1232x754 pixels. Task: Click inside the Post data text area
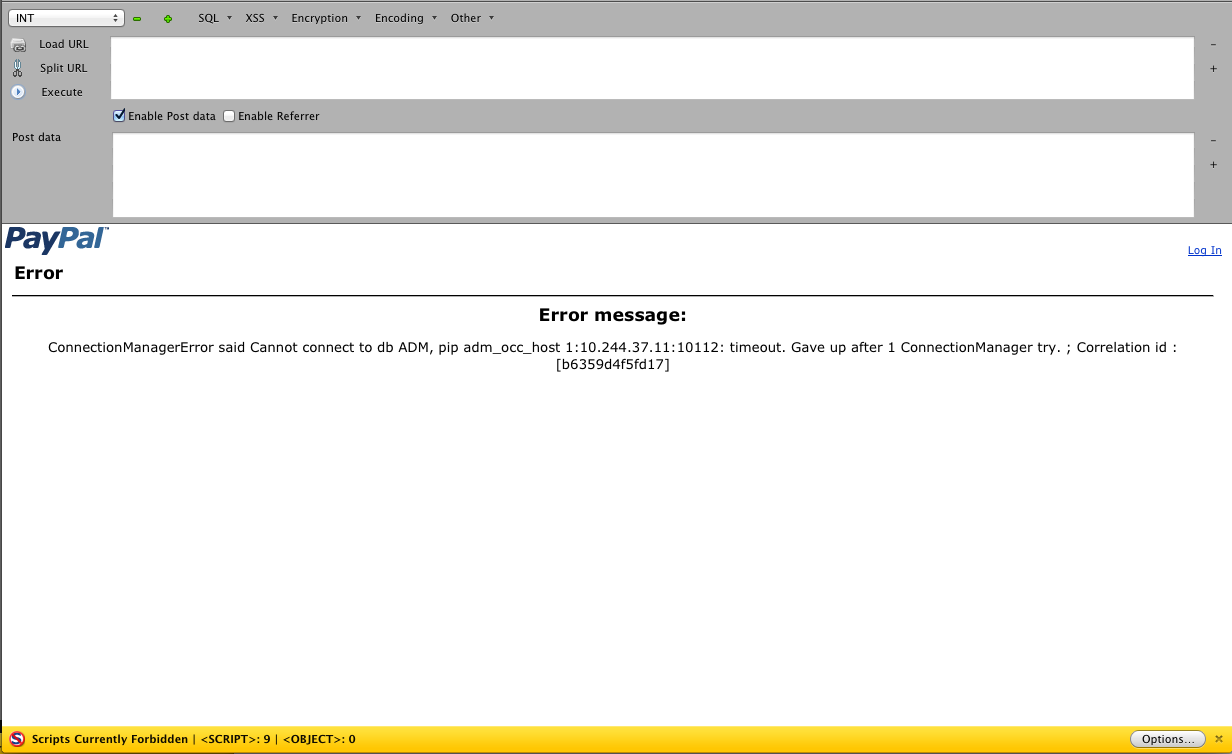653,175
